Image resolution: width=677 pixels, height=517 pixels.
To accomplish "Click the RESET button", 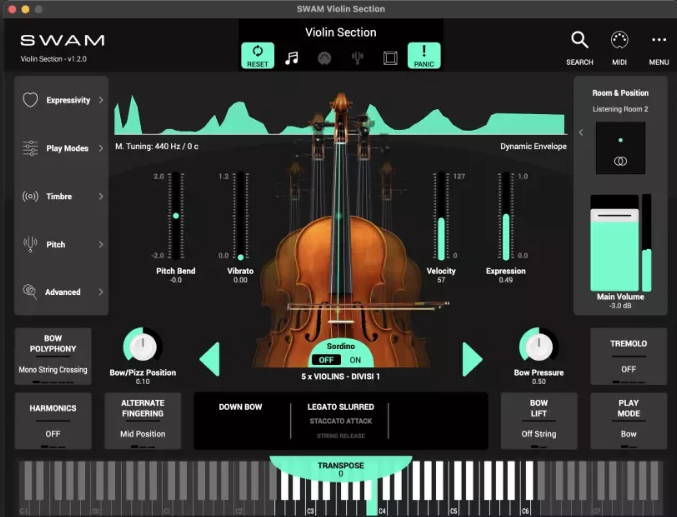I will [257, 55].
